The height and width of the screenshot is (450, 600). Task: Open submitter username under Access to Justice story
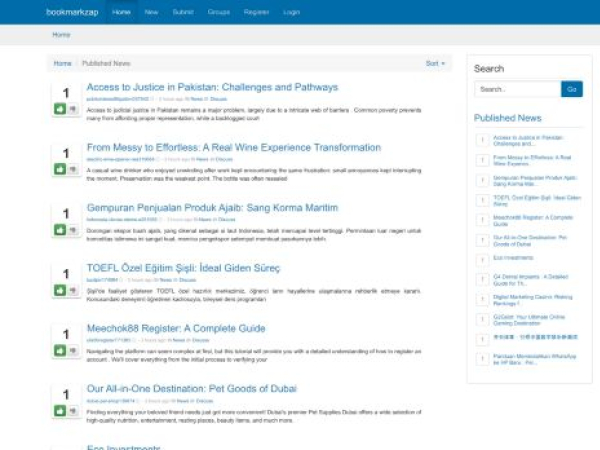click(117, 99)
